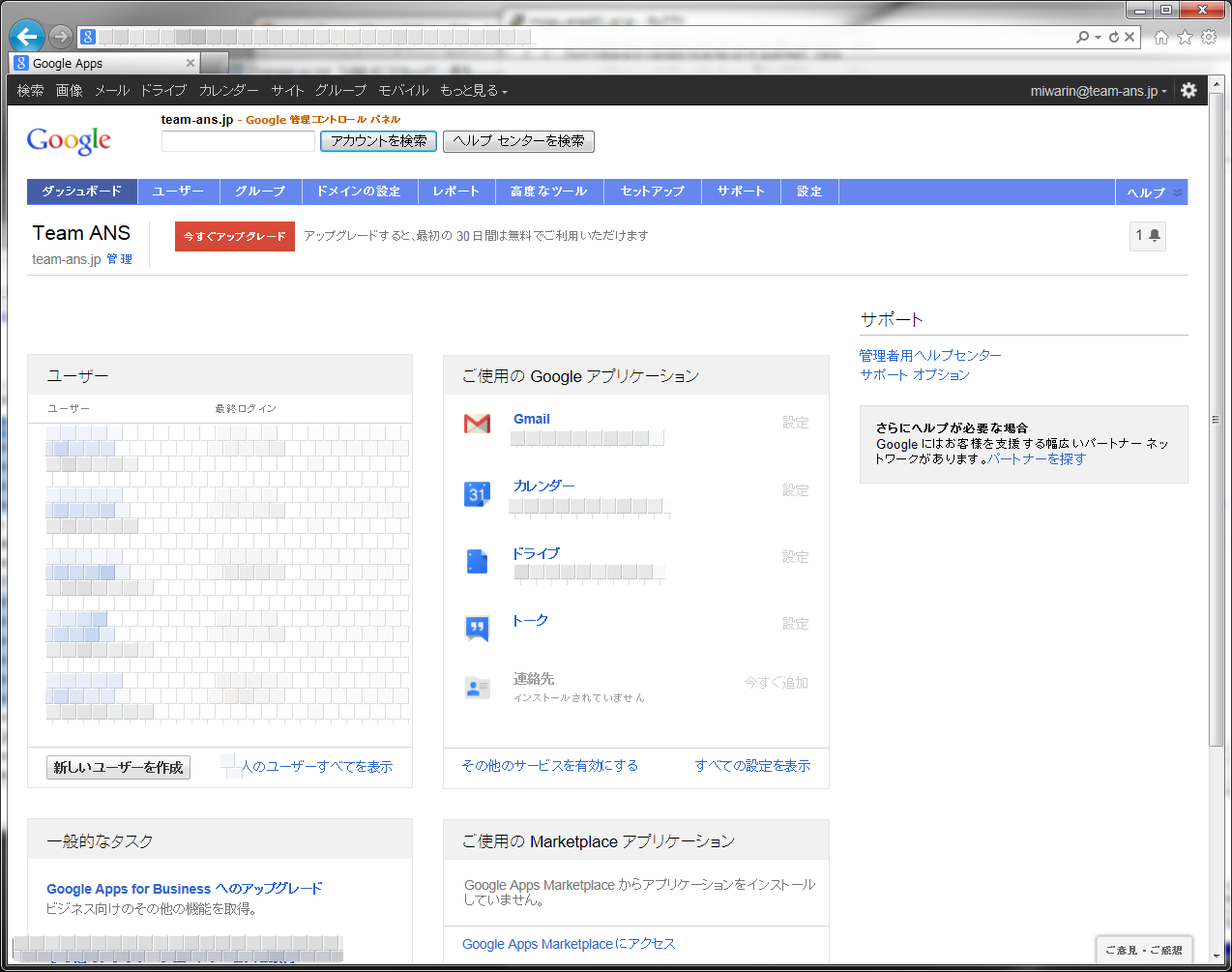The width and height of the screenshot is (1232, 972).
Task: Click 今すぐ追加 for Contacts
Action: click(x=777, y=682)
